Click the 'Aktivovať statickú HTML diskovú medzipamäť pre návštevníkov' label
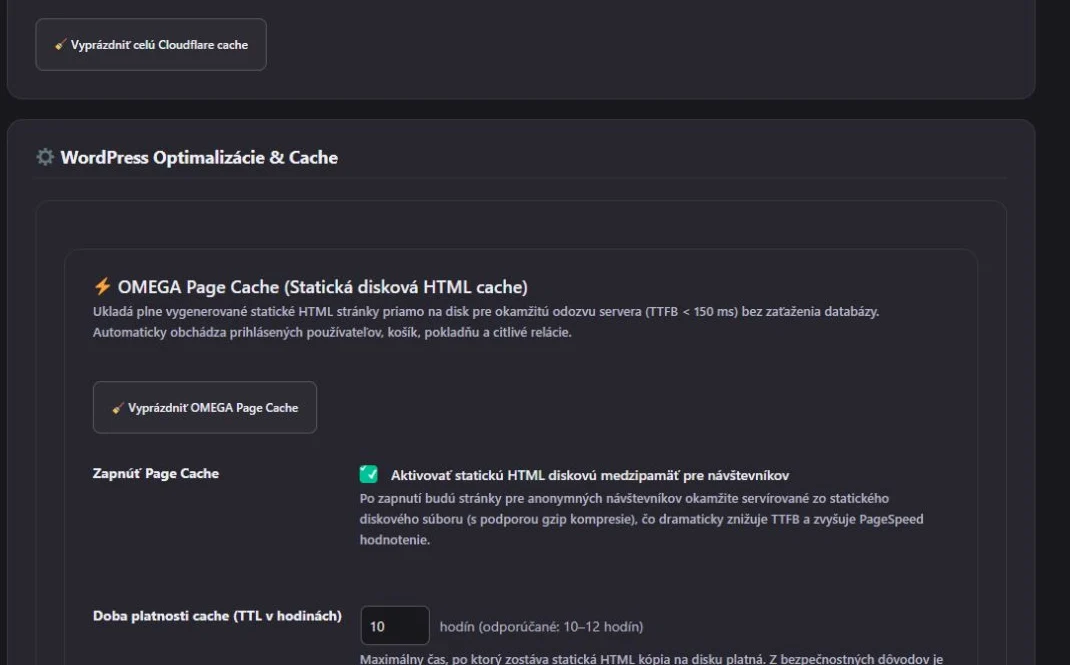Screen dimensions: 1070x665 pyautogui.click(x=590, y=475)
